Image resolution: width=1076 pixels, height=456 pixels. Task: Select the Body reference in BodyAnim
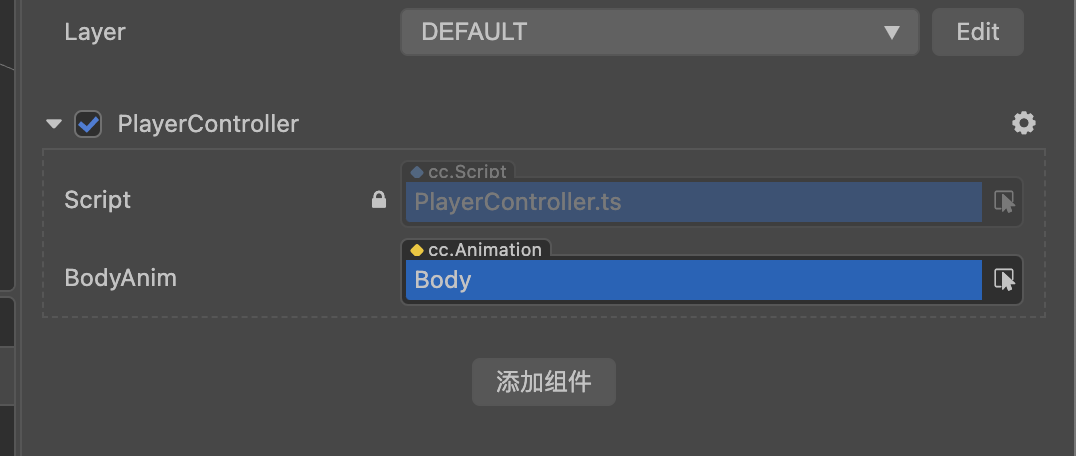(x=693, y=280)
